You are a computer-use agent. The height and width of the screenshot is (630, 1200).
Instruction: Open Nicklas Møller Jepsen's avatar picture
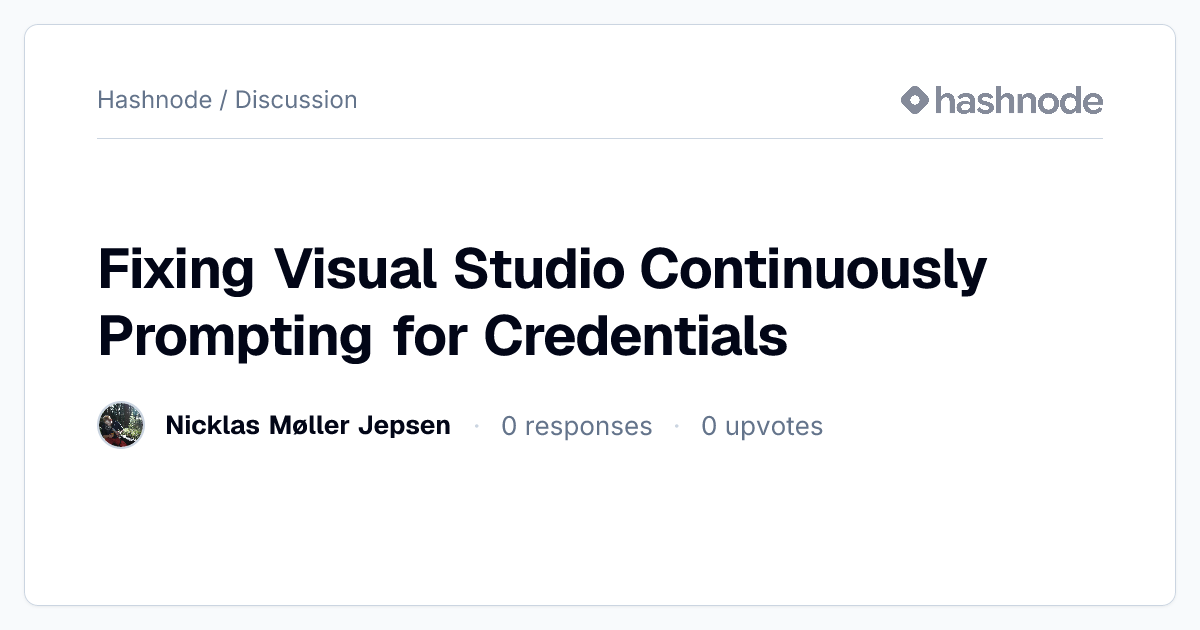(121, 426)
